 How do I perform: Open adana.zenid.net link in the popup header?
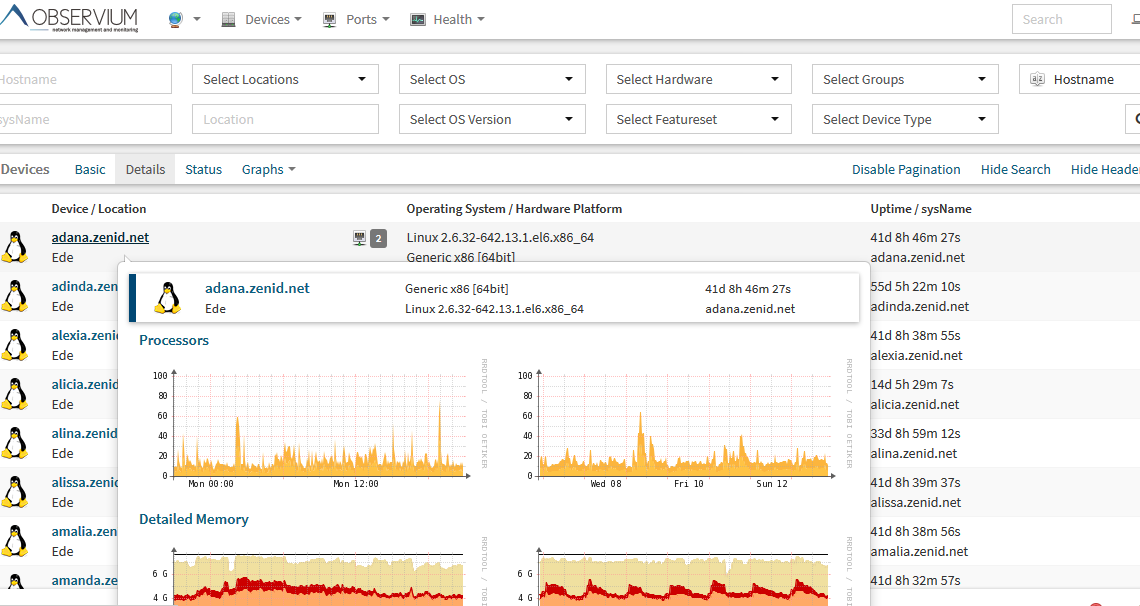pos(257,288)
